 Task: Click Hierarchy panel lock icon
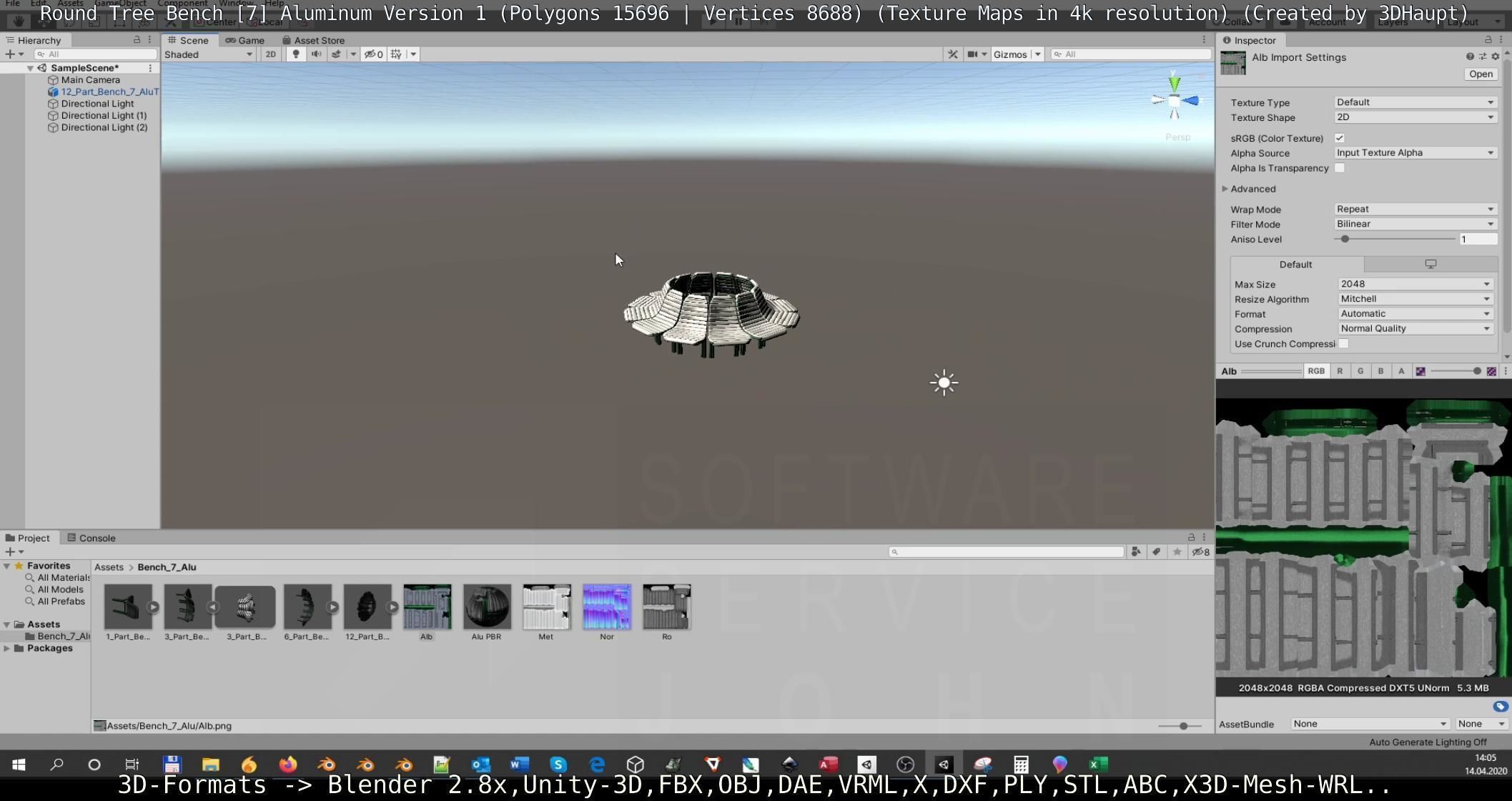tap(137, 40)
